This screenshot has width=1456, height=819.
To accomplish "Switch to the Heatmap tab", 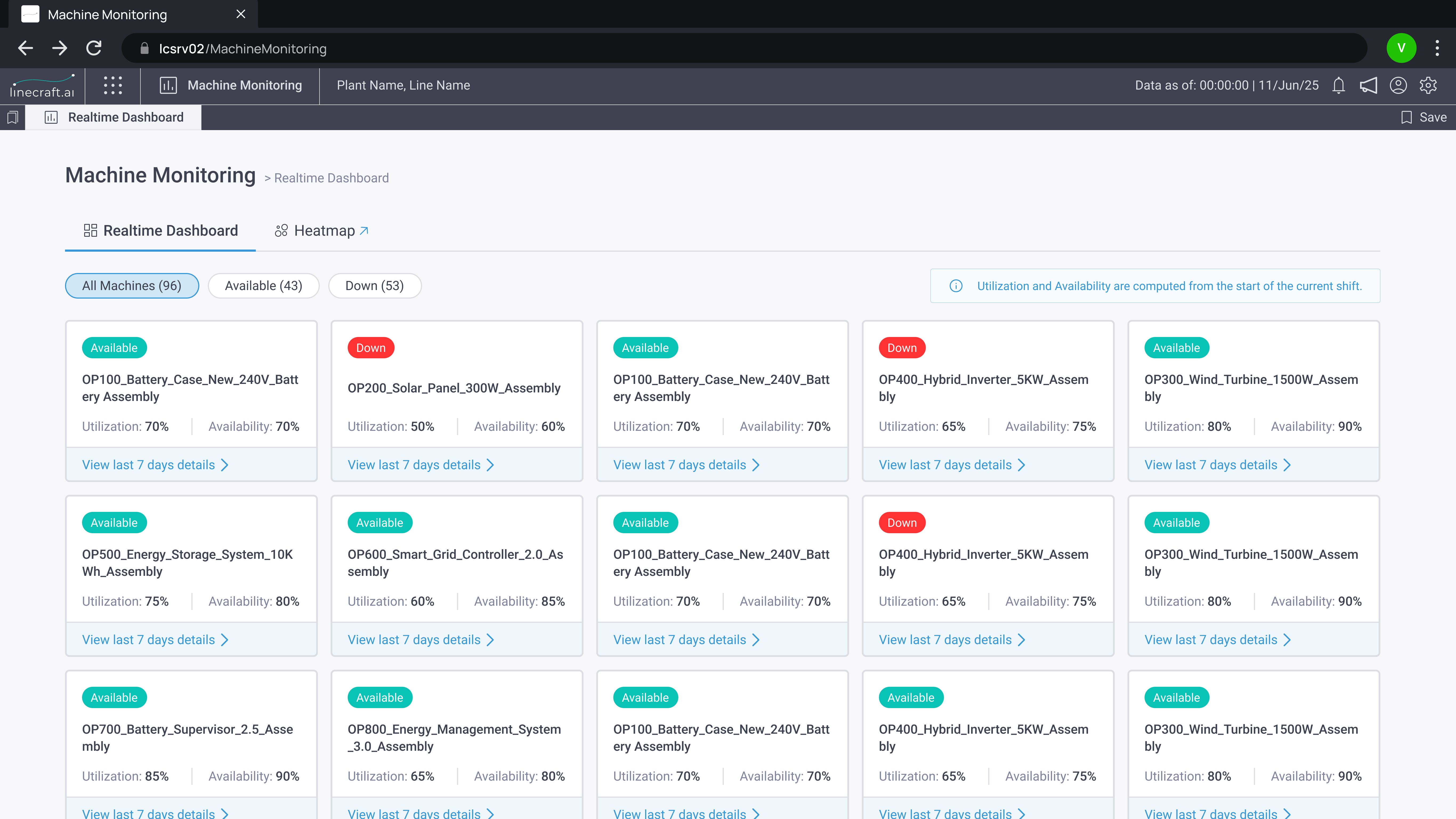I will [321, 231].
